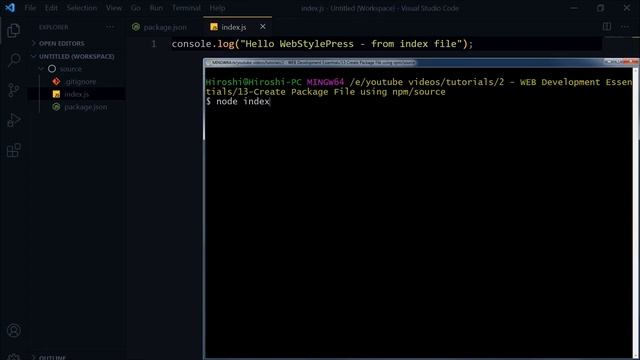
Task: Open the Extensions view
Action: coord(13,150)
